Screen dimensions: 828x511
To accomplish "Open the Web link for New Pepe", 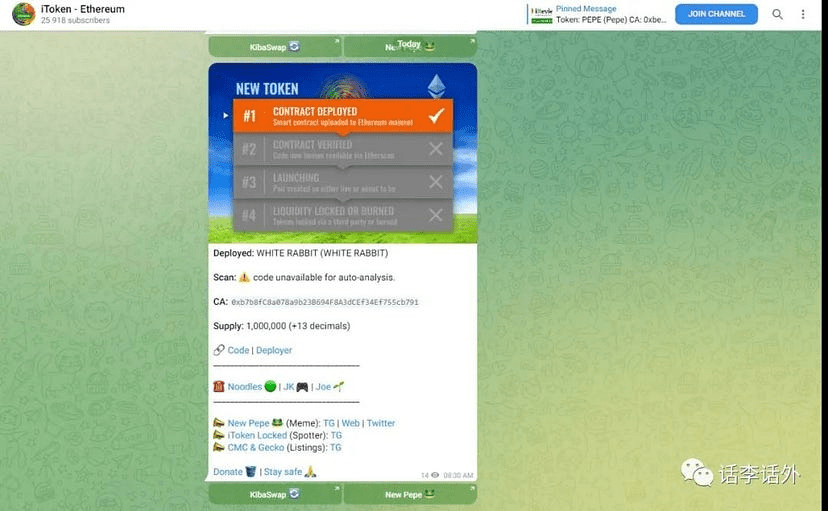I will pos(351,423).
